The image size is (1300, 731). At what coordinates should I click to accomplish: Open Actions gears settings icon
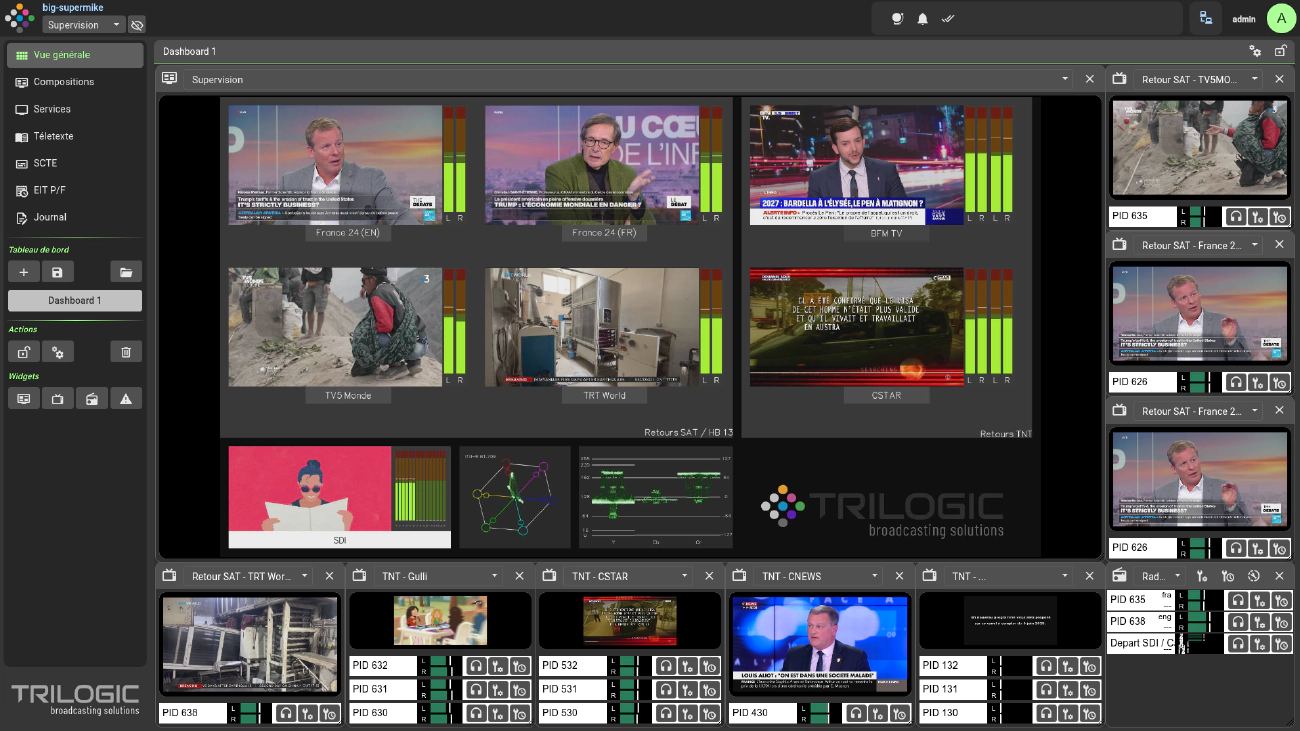point(57,352)
